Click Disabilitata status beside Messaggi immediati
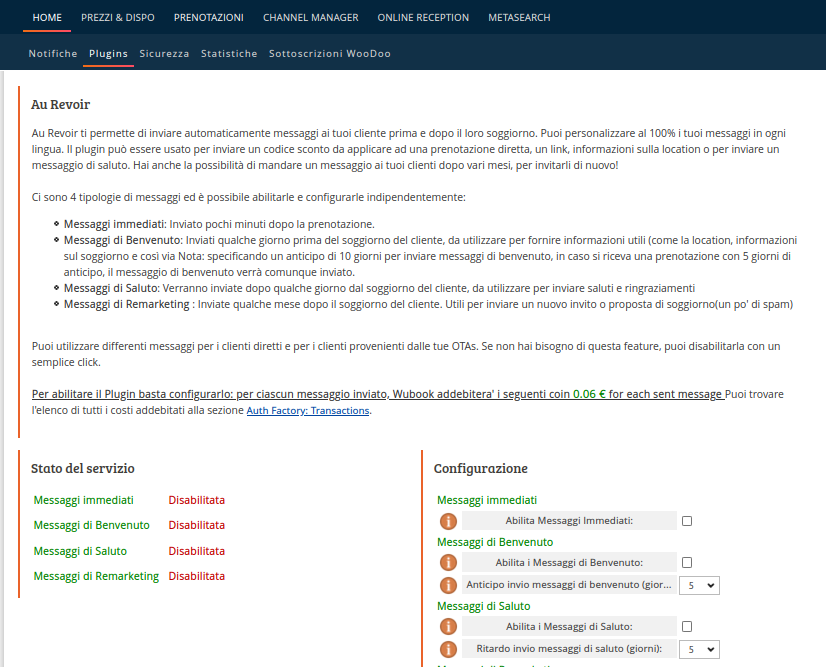The height and width of the screenshot is (667, 826). click(x=196, y=500)
